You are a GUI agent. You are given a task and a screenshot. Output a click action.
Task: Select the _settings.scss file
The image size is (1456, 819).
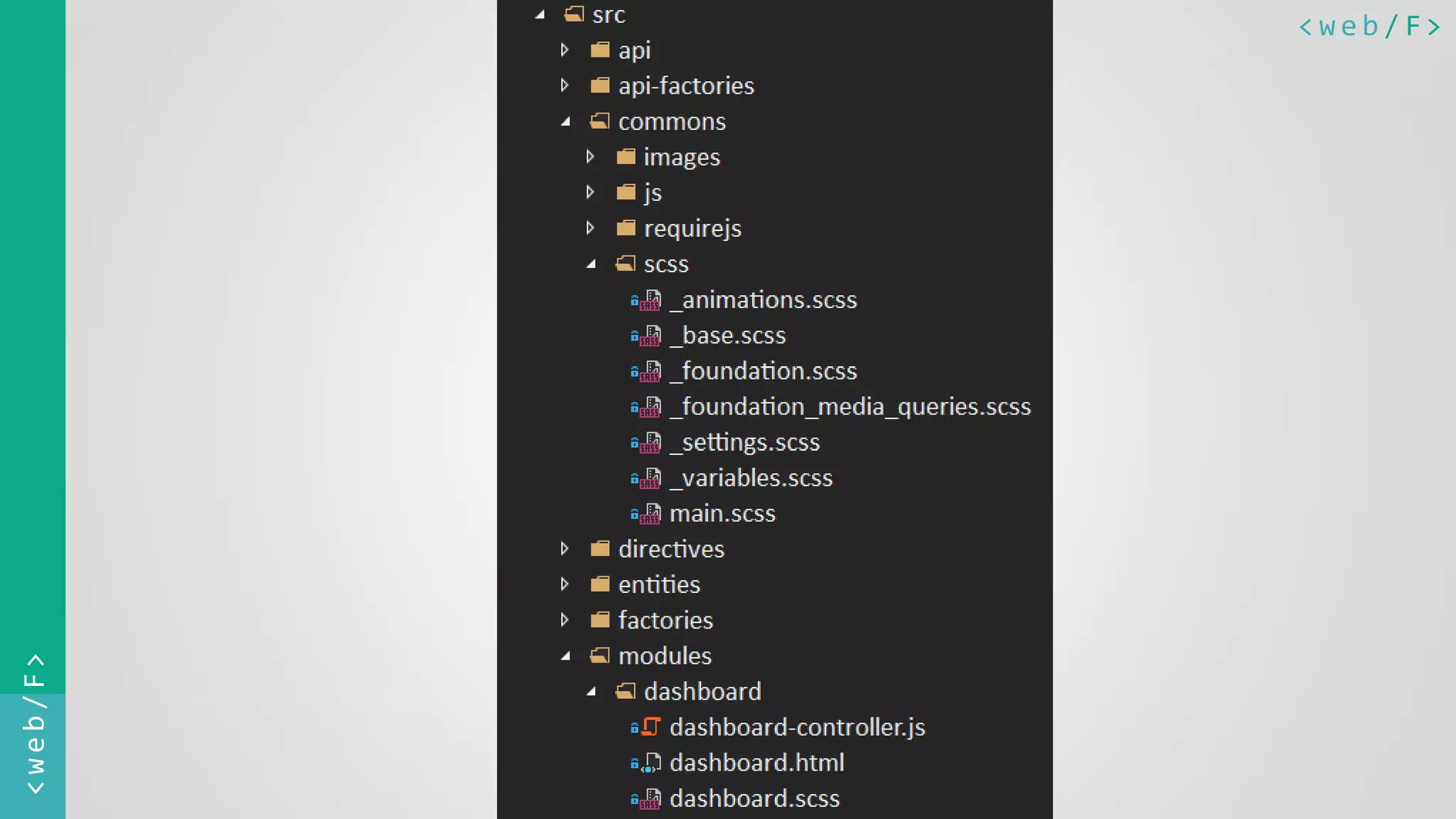click(x=744, y=442)
